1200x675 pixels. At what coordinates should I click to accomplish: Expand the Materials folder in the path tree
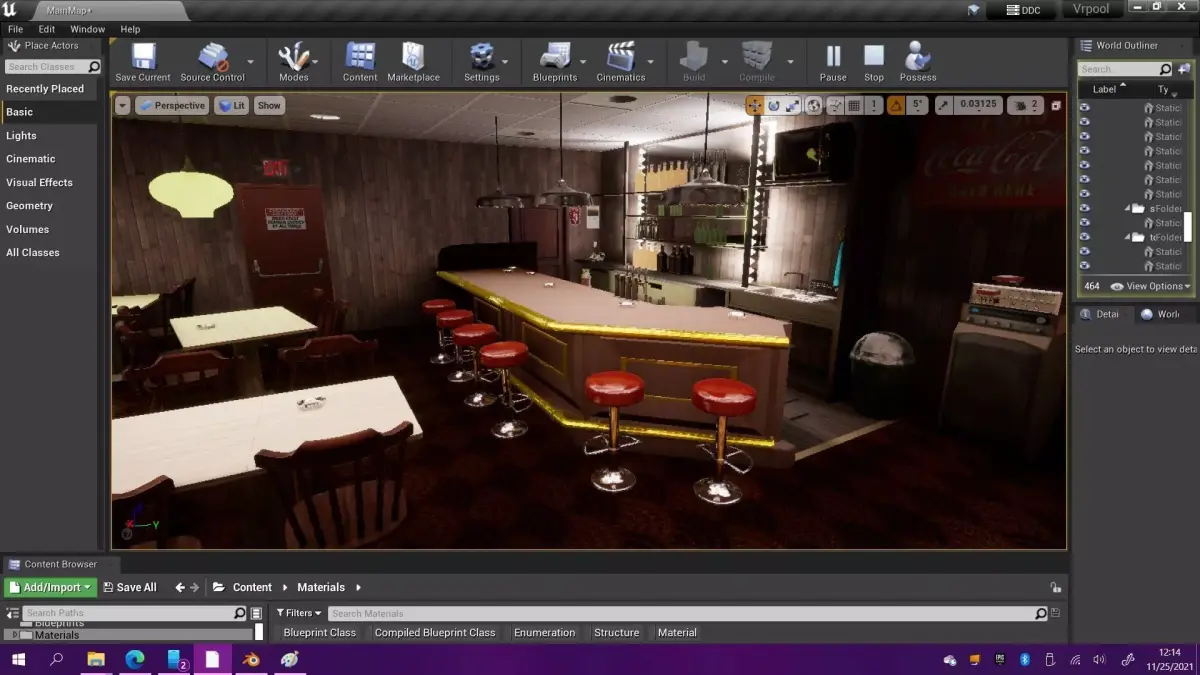pyautogui.click(x=15, y=635)
